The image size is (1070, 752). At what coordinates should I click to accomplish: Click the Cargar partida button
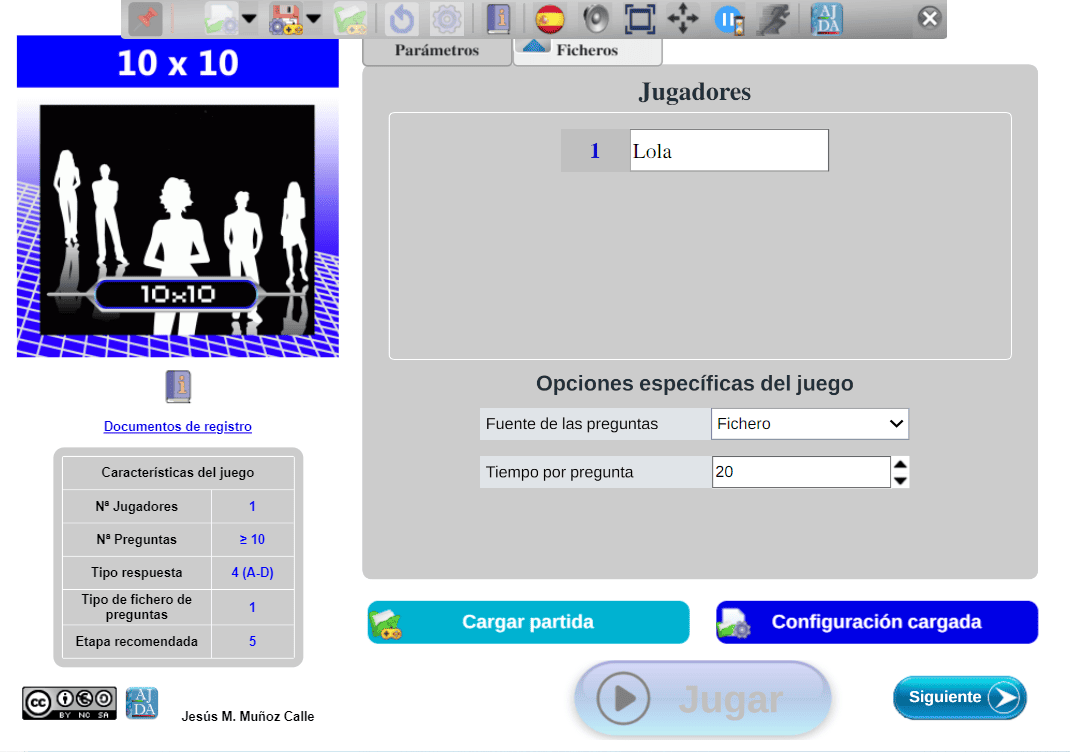[x=528, y=622]
